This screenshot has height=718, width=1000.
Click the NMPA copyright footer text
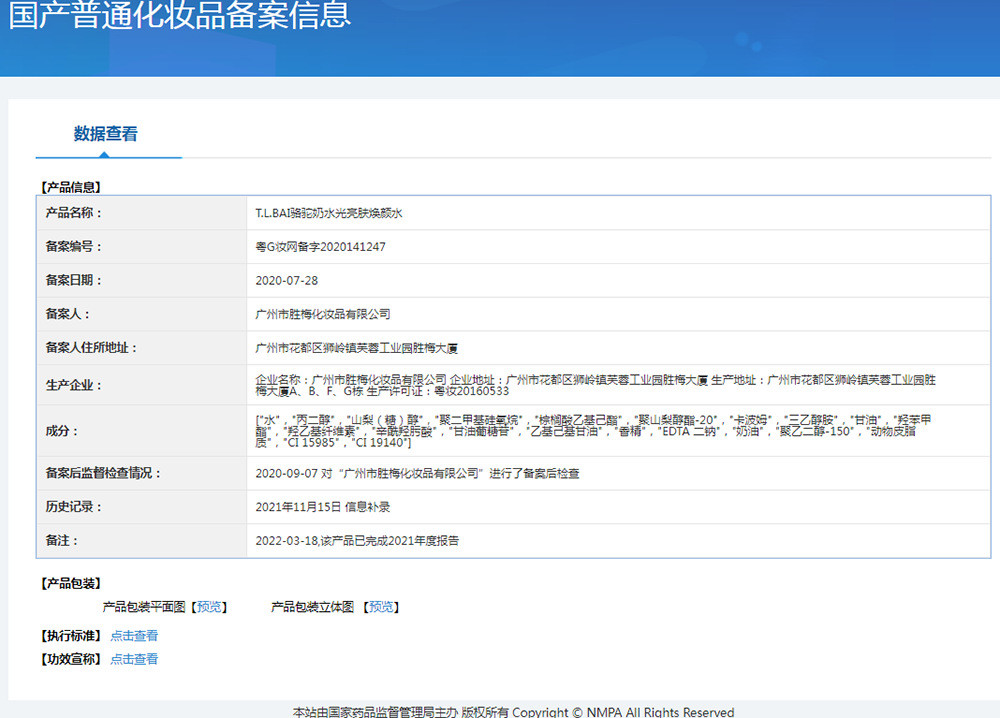point(513,712)
